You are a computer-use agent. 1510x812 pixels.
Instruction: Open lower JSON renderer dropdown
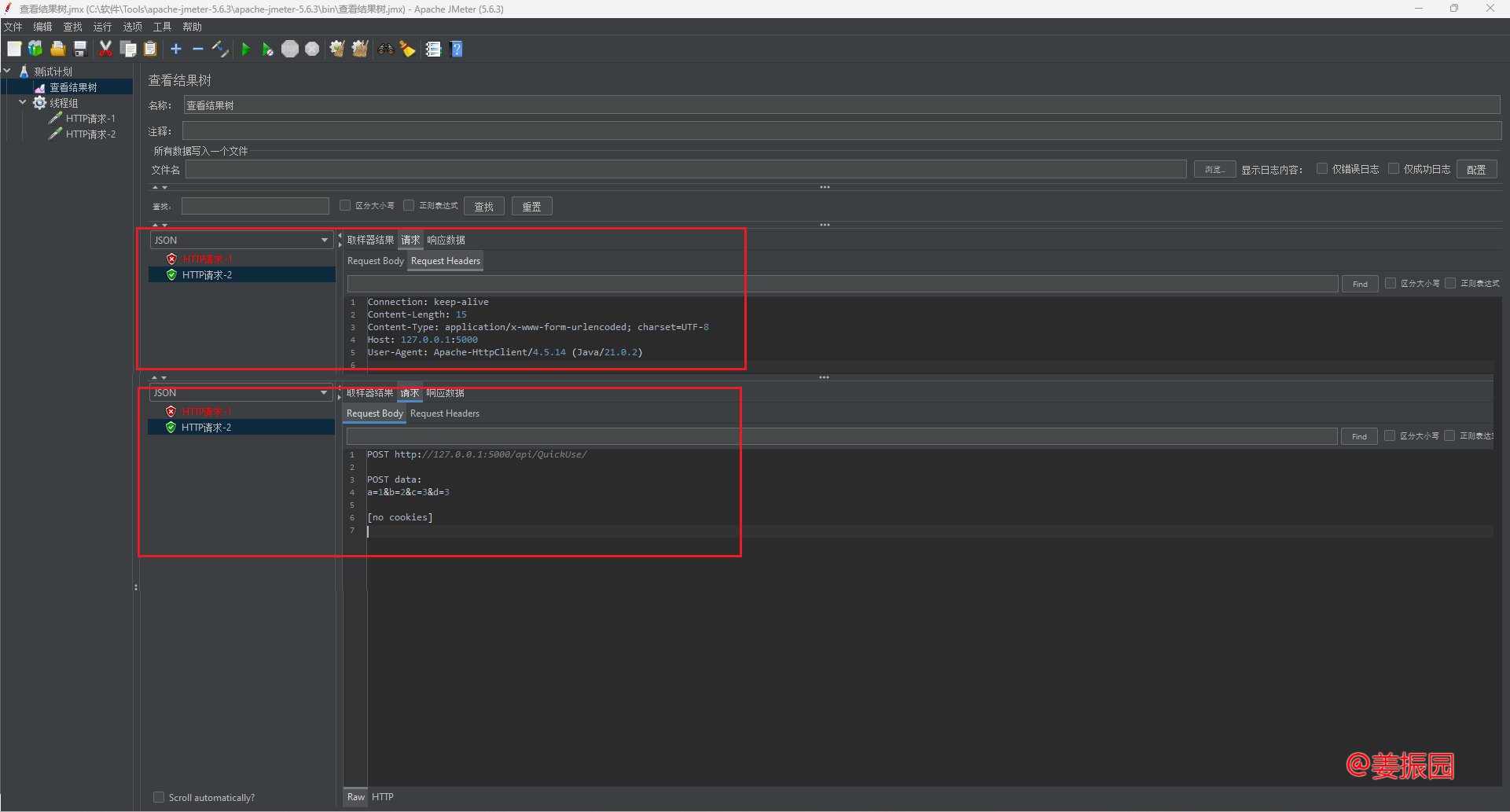[241, 392]
